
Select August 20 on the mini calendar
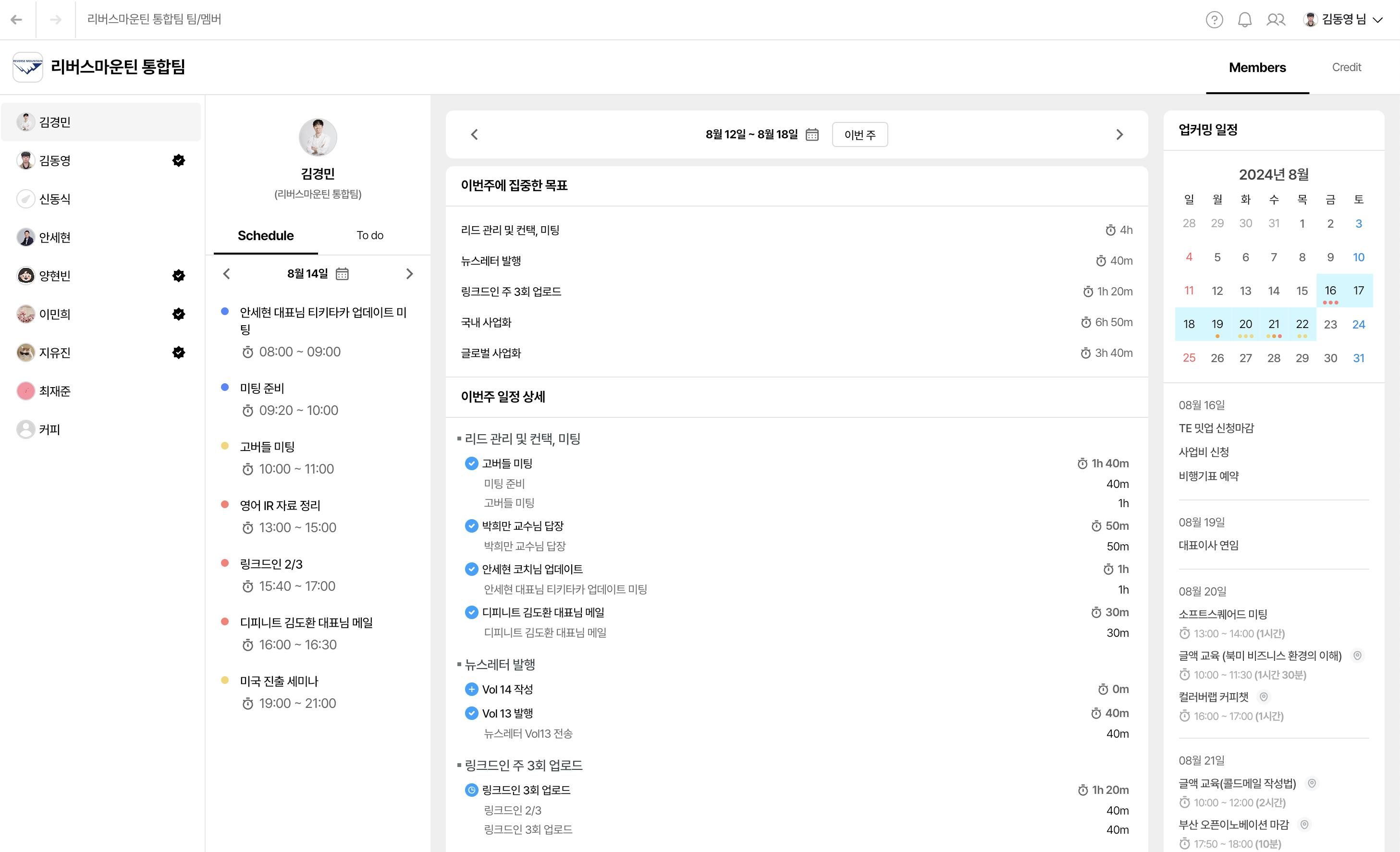[1245, 324]
